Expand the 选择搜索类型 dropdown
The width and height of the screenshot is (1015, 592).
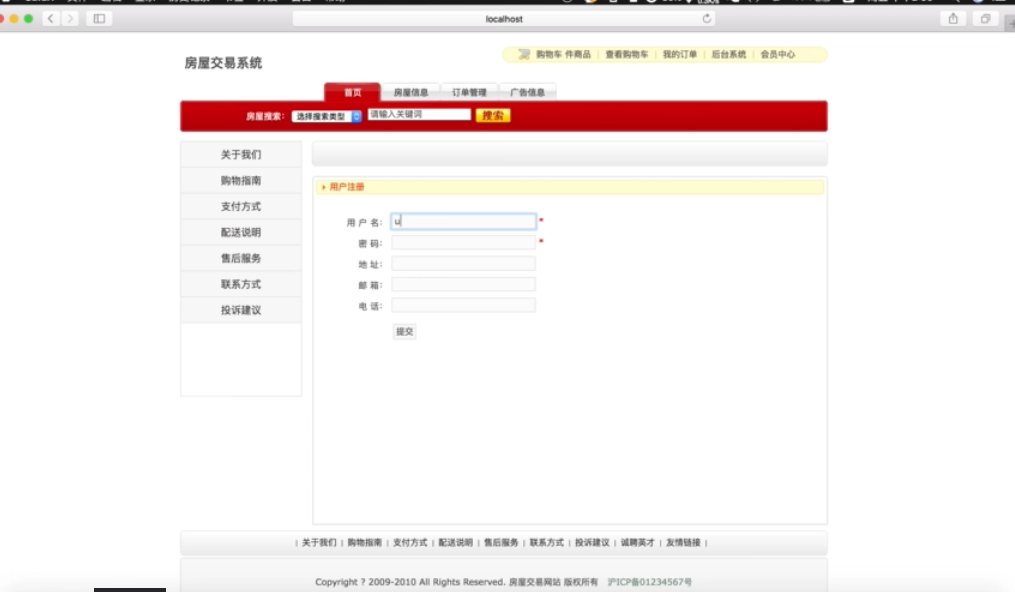click(326, 116)
